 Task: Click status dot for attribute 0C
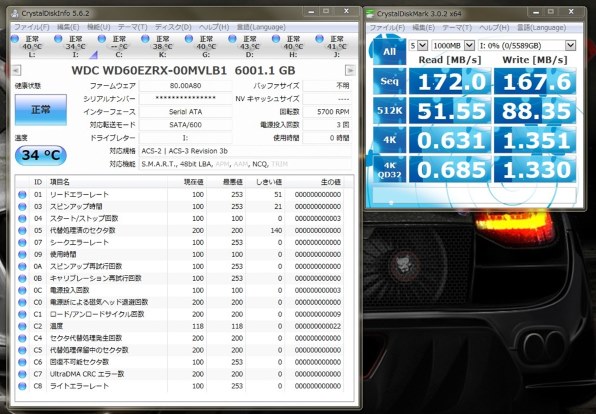22,290
